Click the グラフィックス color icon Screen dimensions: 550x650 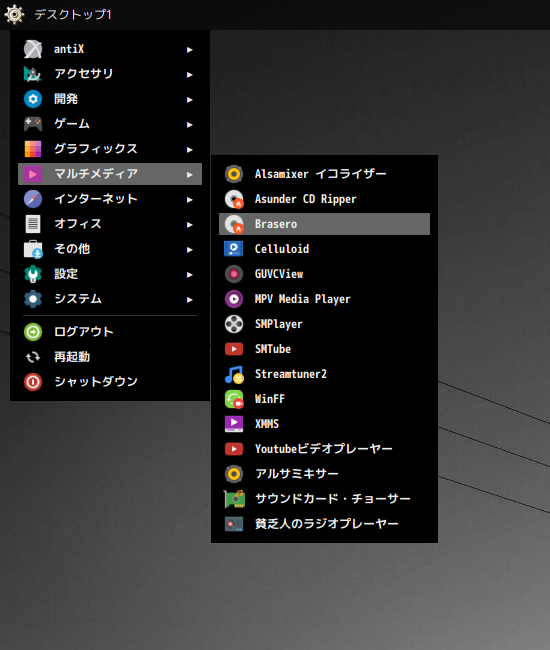33,149
